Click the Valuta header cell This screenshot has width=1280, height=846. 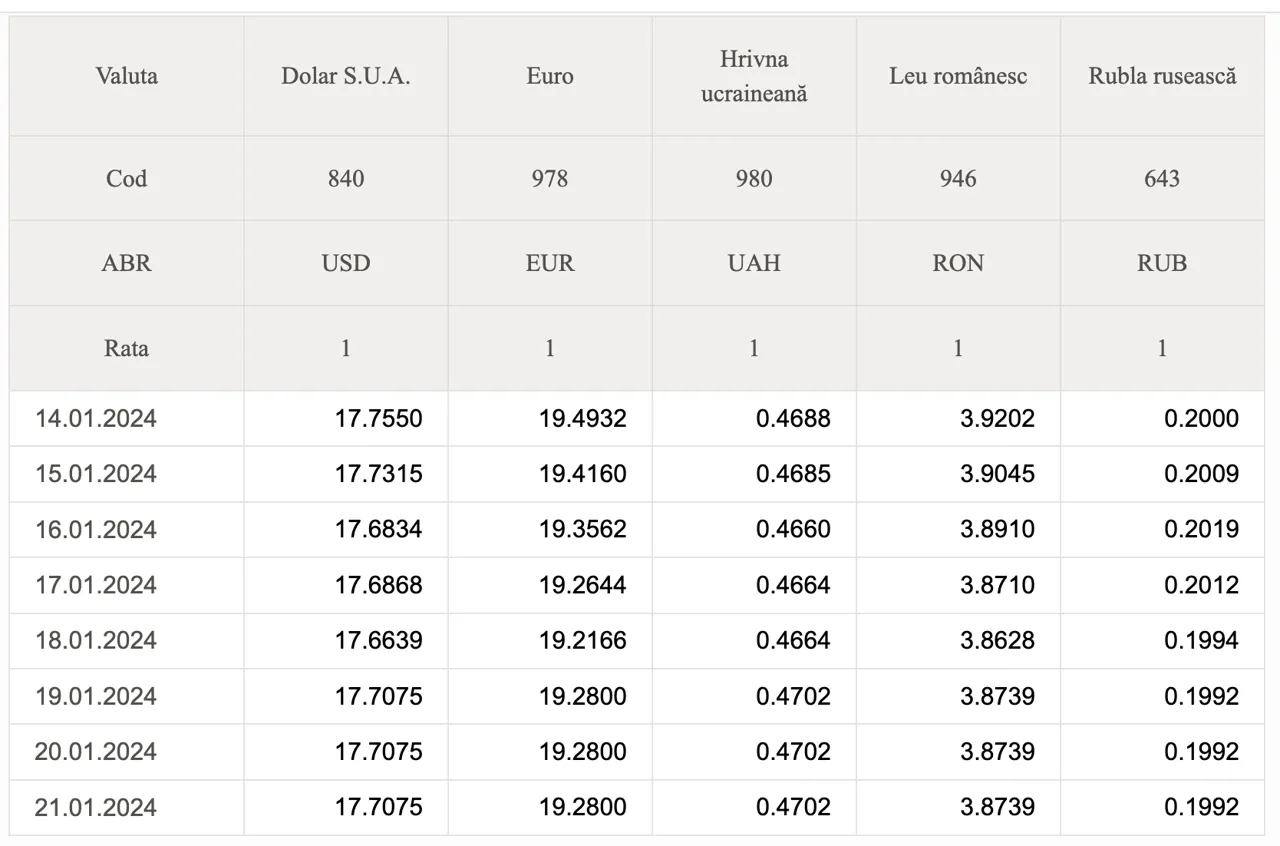coord(126,76)
